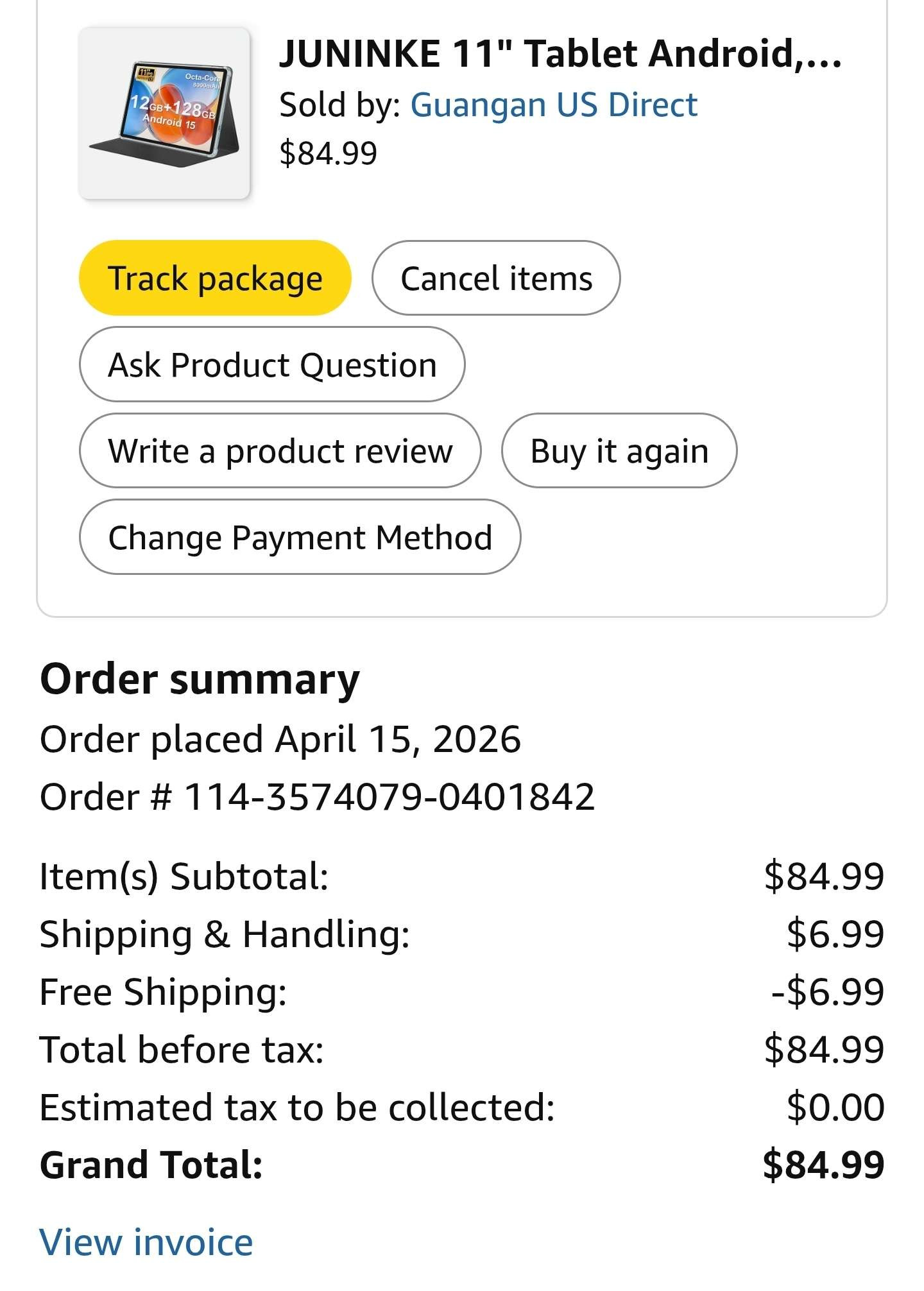The width and height of the screenshot is (924, 1291).
Task: Open the View invoice link
Action: tap(146, 1242)
